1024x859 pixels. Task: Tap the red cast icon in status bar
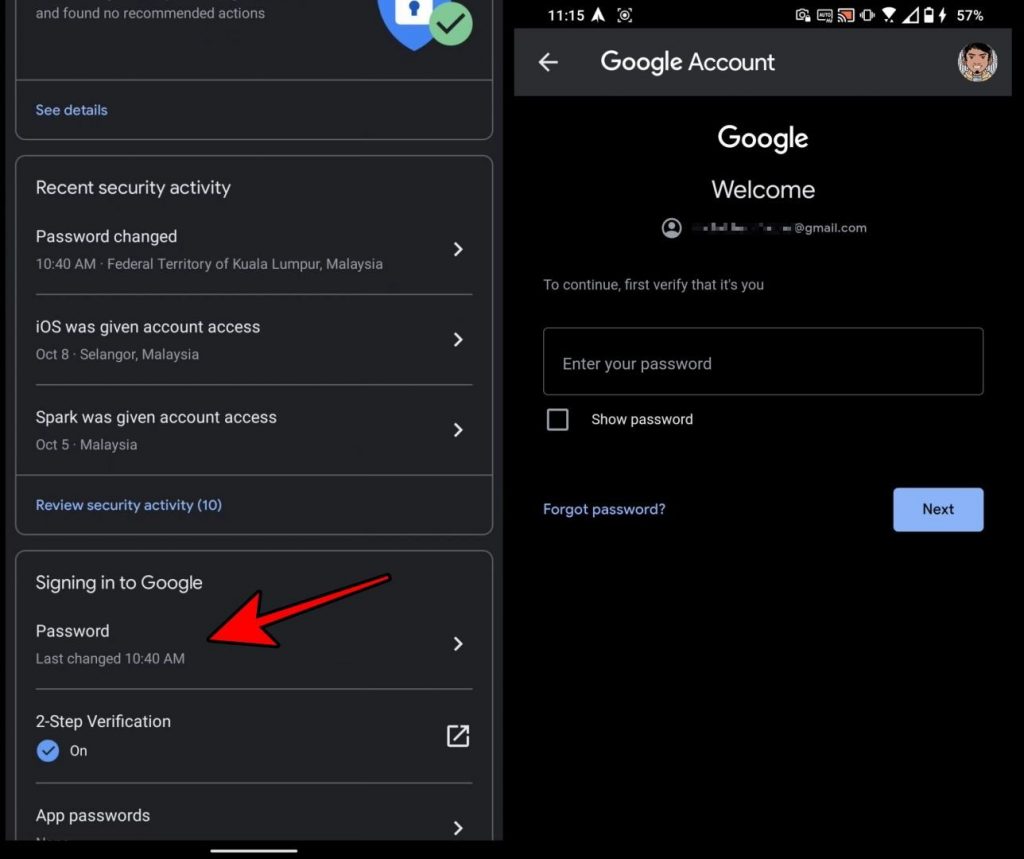(x=846, y=15)
